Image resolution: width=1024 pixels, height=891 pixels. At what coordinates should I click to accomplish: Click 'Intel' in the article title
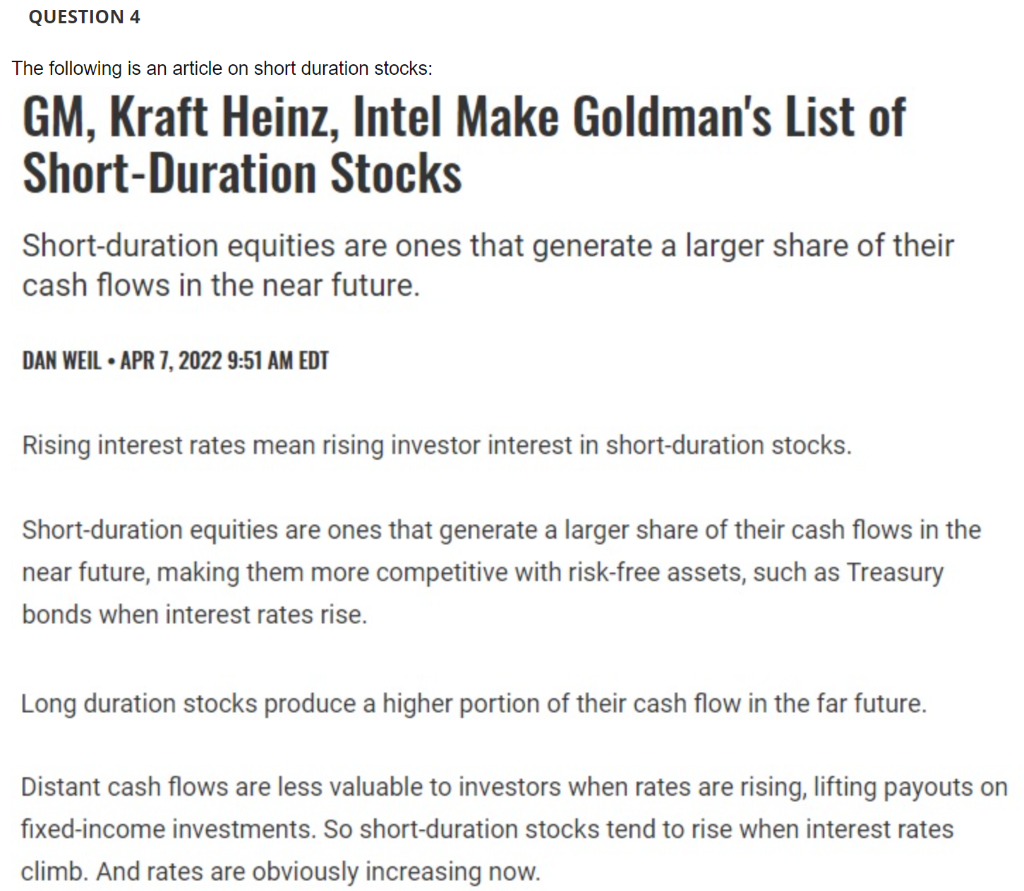click(x=399, y=117)
